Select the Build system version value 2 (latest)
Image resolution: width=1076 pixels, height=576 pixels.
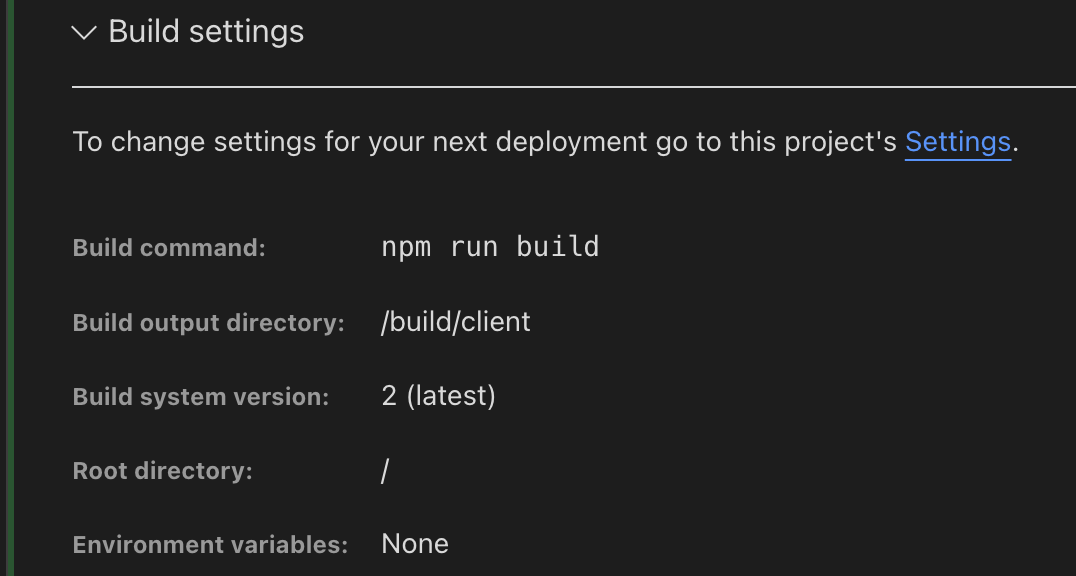[x=438, y=396]
